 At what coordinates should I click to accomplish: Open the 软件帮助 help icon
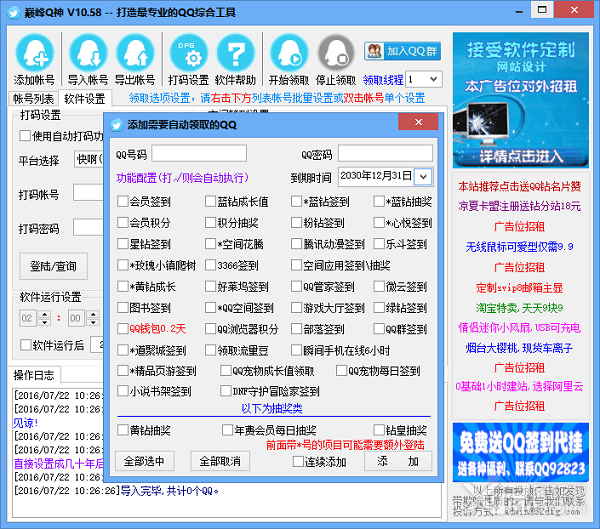[x=235, y=54]
